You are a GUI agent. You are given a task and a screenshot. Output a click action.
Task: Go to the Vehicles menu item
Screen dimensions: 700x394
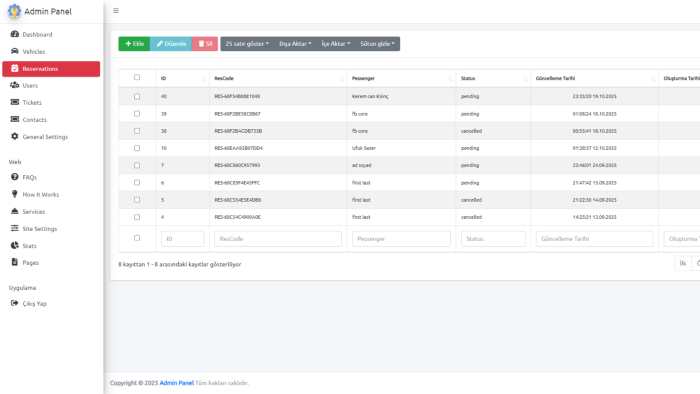[51, 51]
